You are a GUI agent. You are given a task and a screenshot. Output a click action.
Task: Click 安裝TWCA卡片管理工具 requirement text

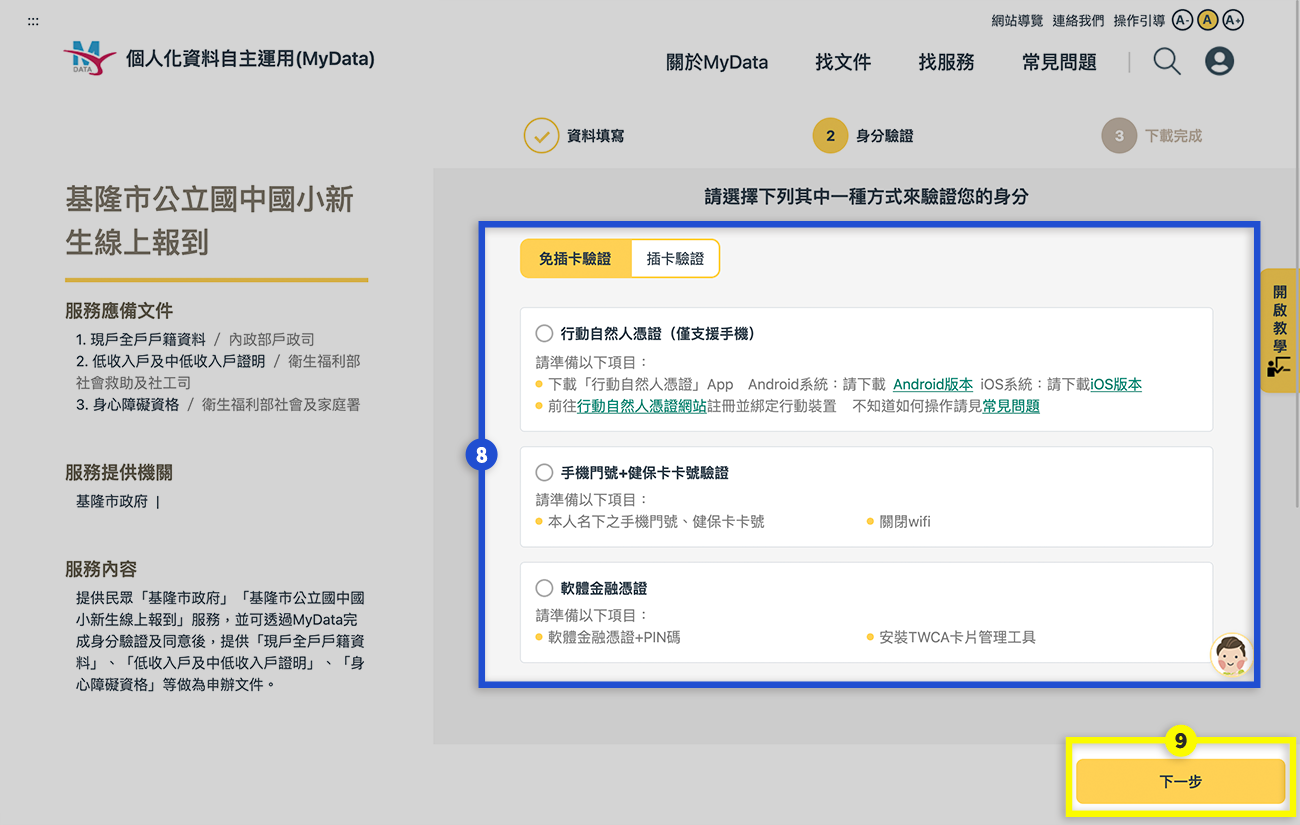pyautogui.click(x=957, y=637)
